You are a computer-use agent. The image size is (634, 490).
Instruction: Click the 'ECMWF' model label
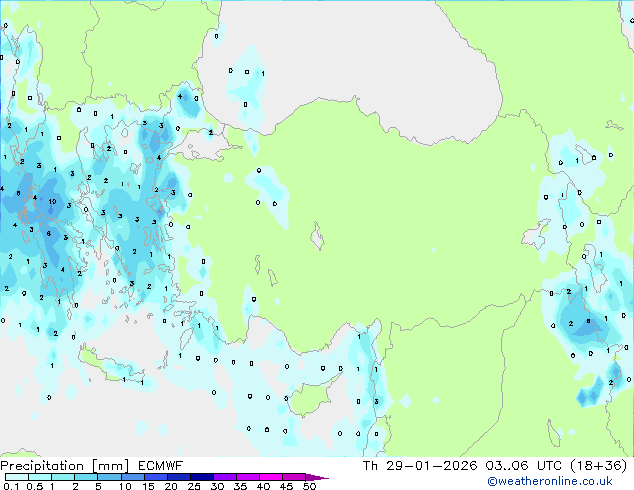pos(161,466)
